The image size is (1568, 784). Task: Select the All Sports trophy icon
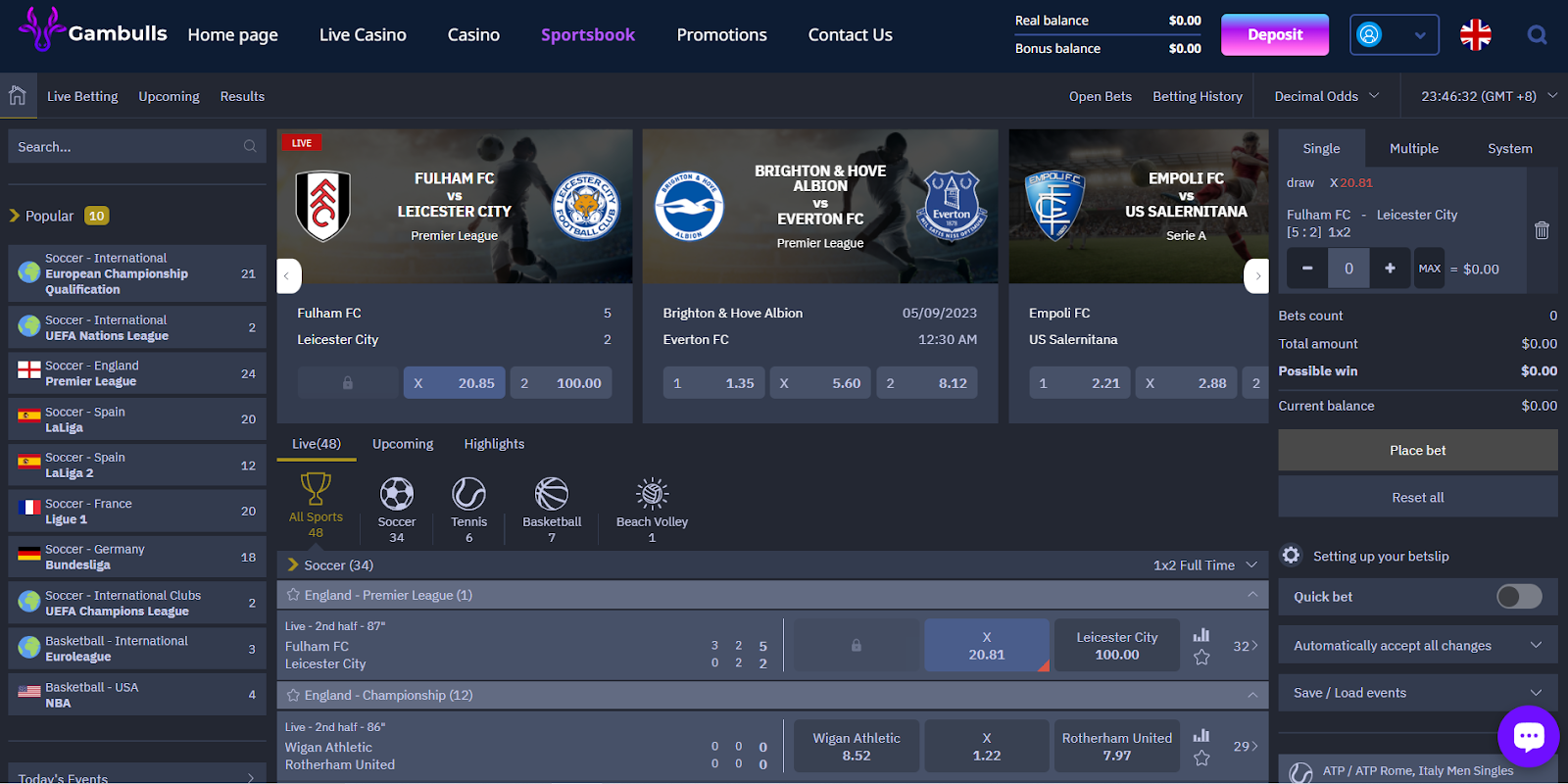tap(316, 488)
